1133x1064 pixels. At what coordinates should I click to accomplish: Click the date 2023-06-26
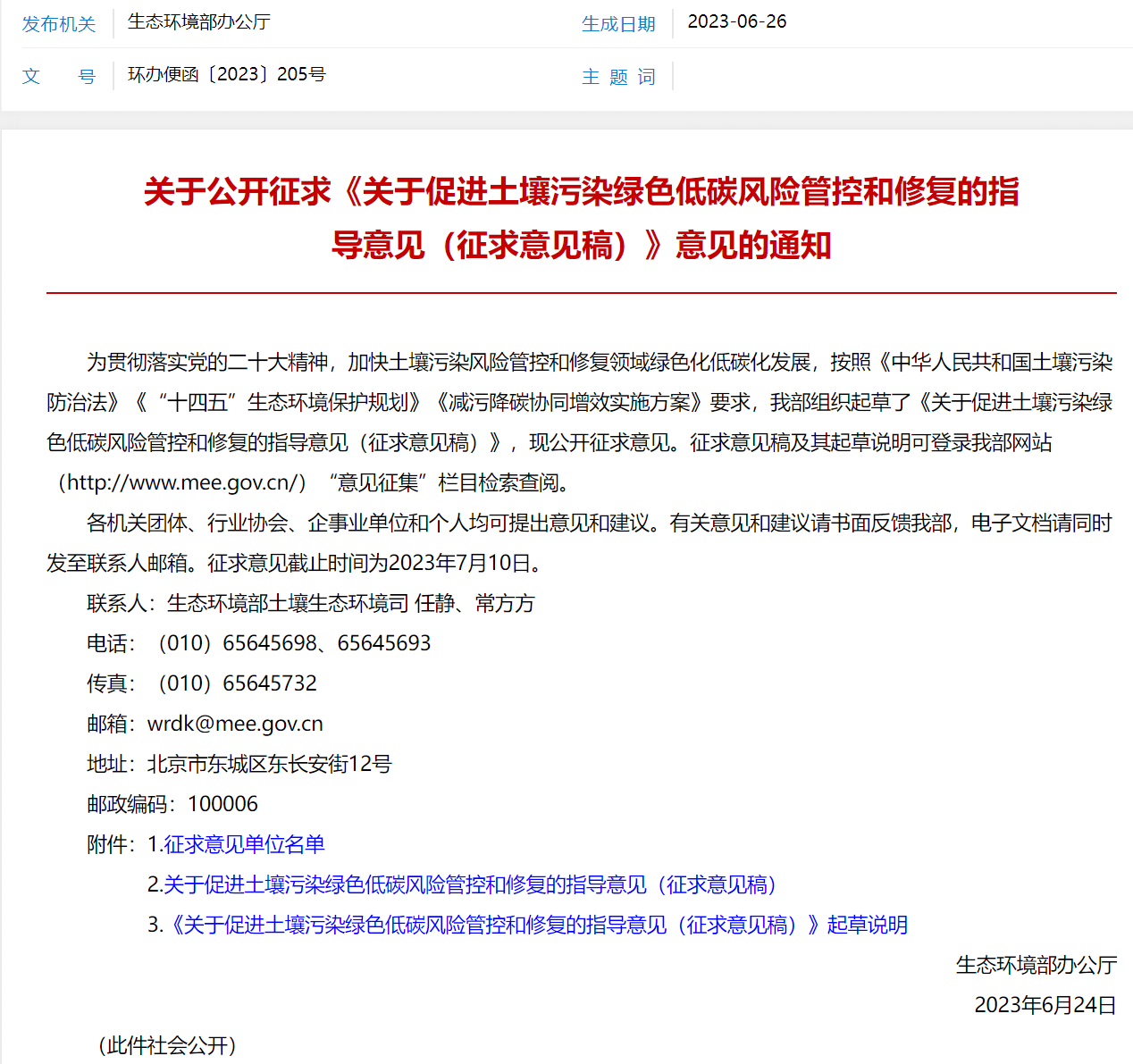coord(736,22)
